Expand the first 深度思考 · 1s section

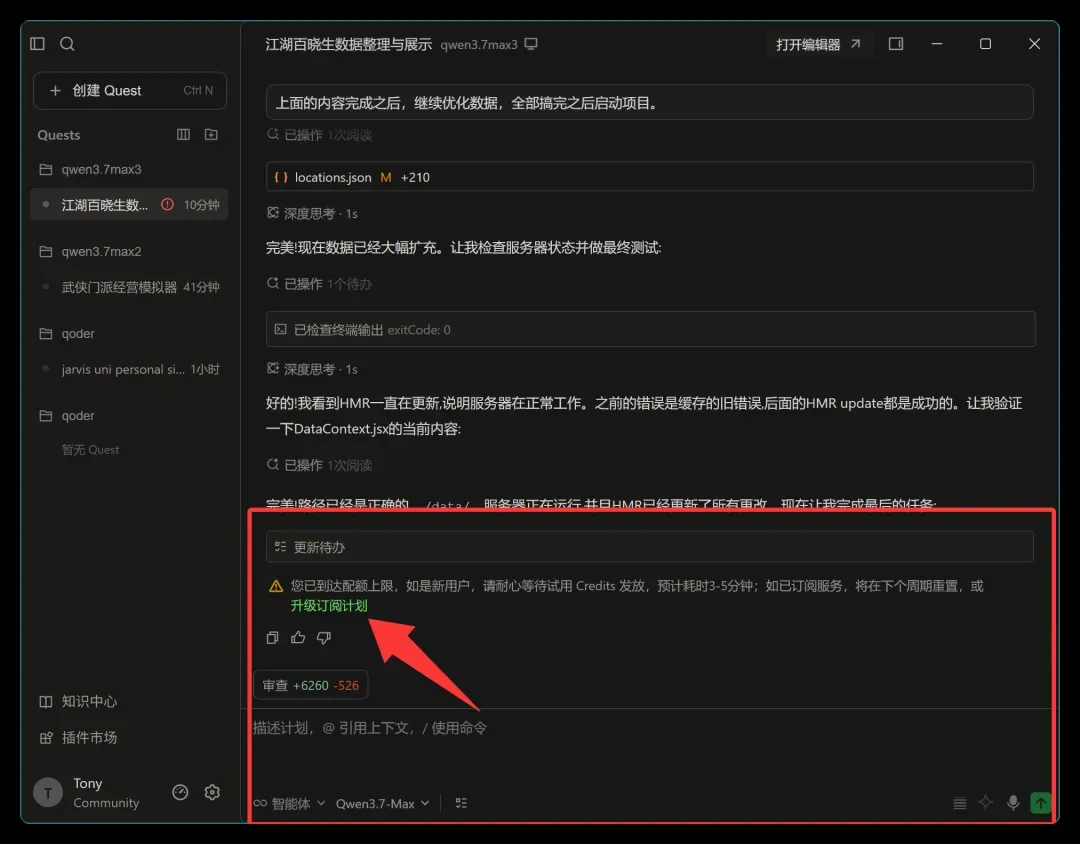click(x=312, y=214)
